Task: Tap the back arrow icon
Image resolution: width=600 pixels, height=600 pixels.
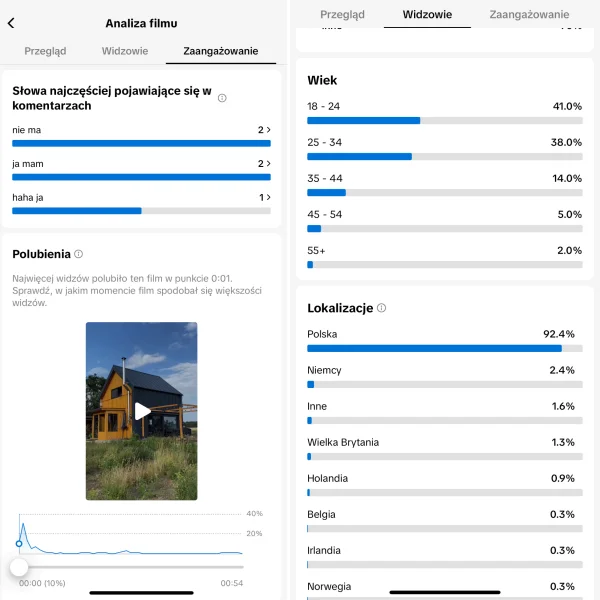Action: (11, 23)
